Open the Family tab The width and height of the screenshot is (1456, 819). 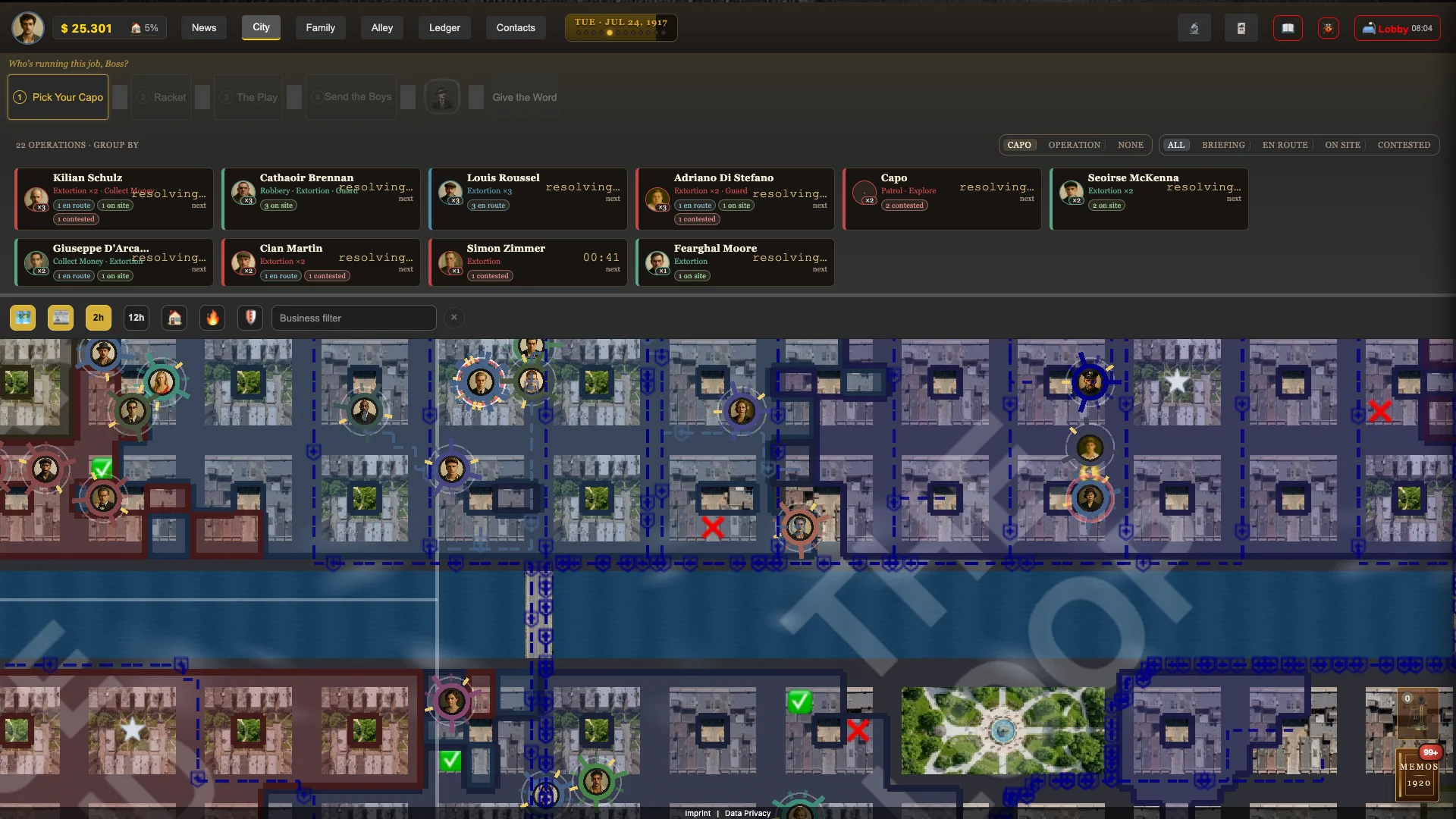coord(320,28)
